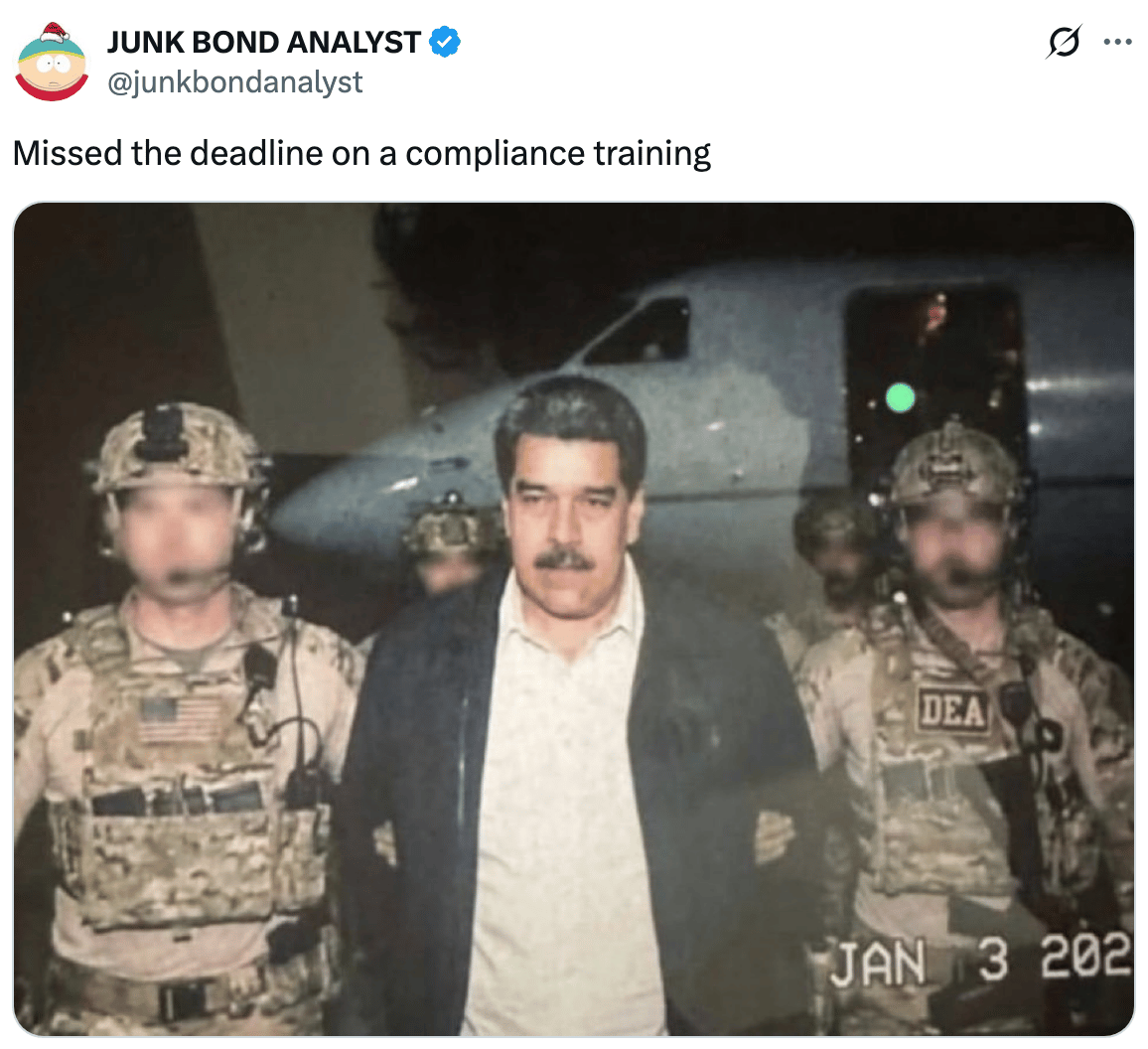Screen dimensions: 1148x1049
Task: Click the word "compliance" in the tweet
Action: (x=495, y=154)
